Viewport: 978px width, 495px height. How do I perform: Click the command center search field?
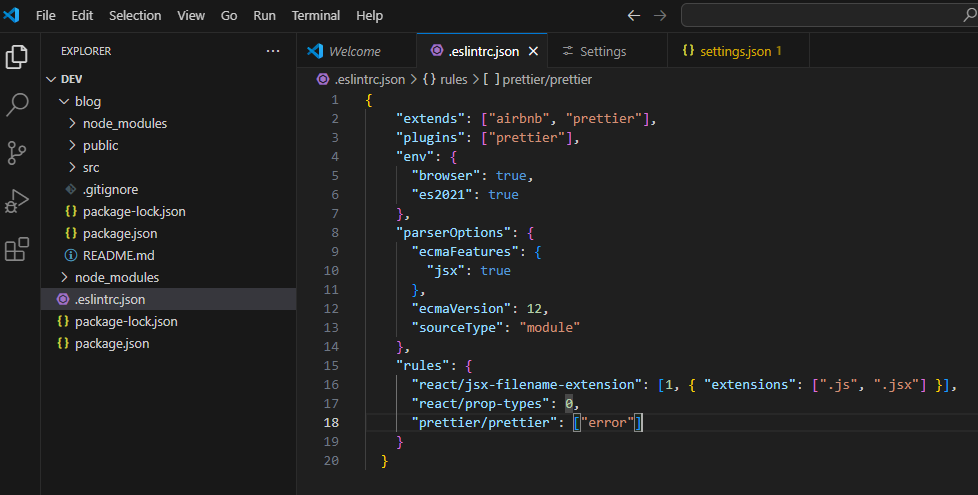coord(829,15)
